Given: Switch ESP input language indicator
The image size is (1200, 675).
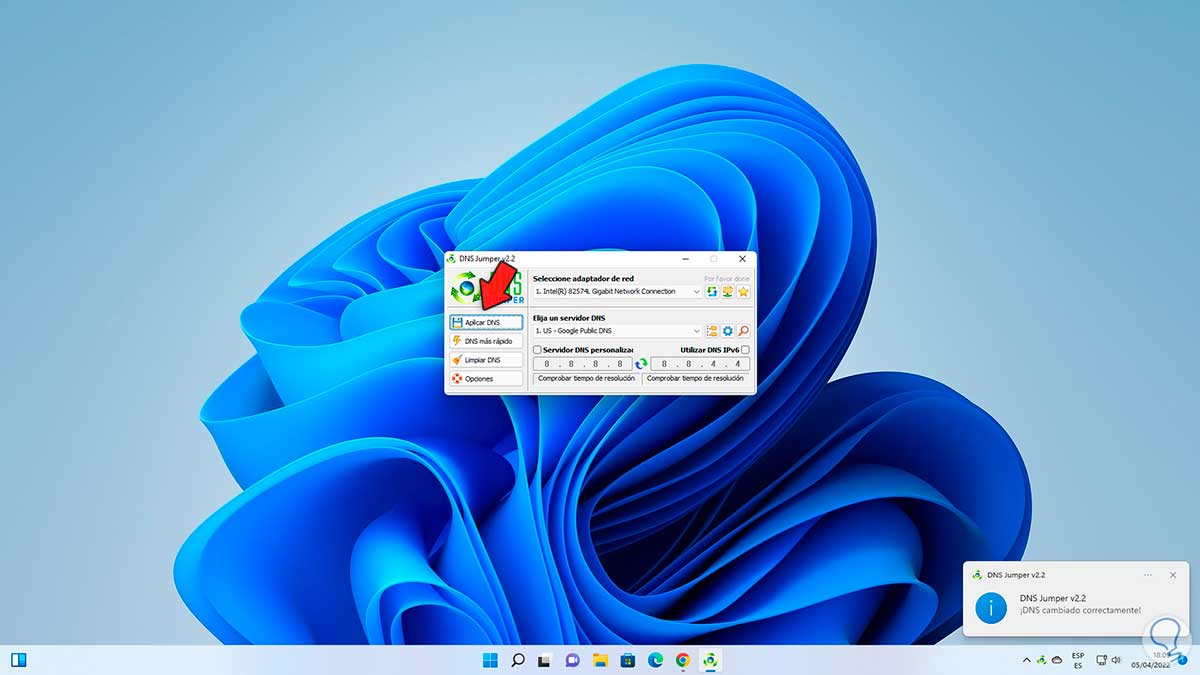Looking at the screenshot, I should pyautogui.click(x=1078, y=660).
